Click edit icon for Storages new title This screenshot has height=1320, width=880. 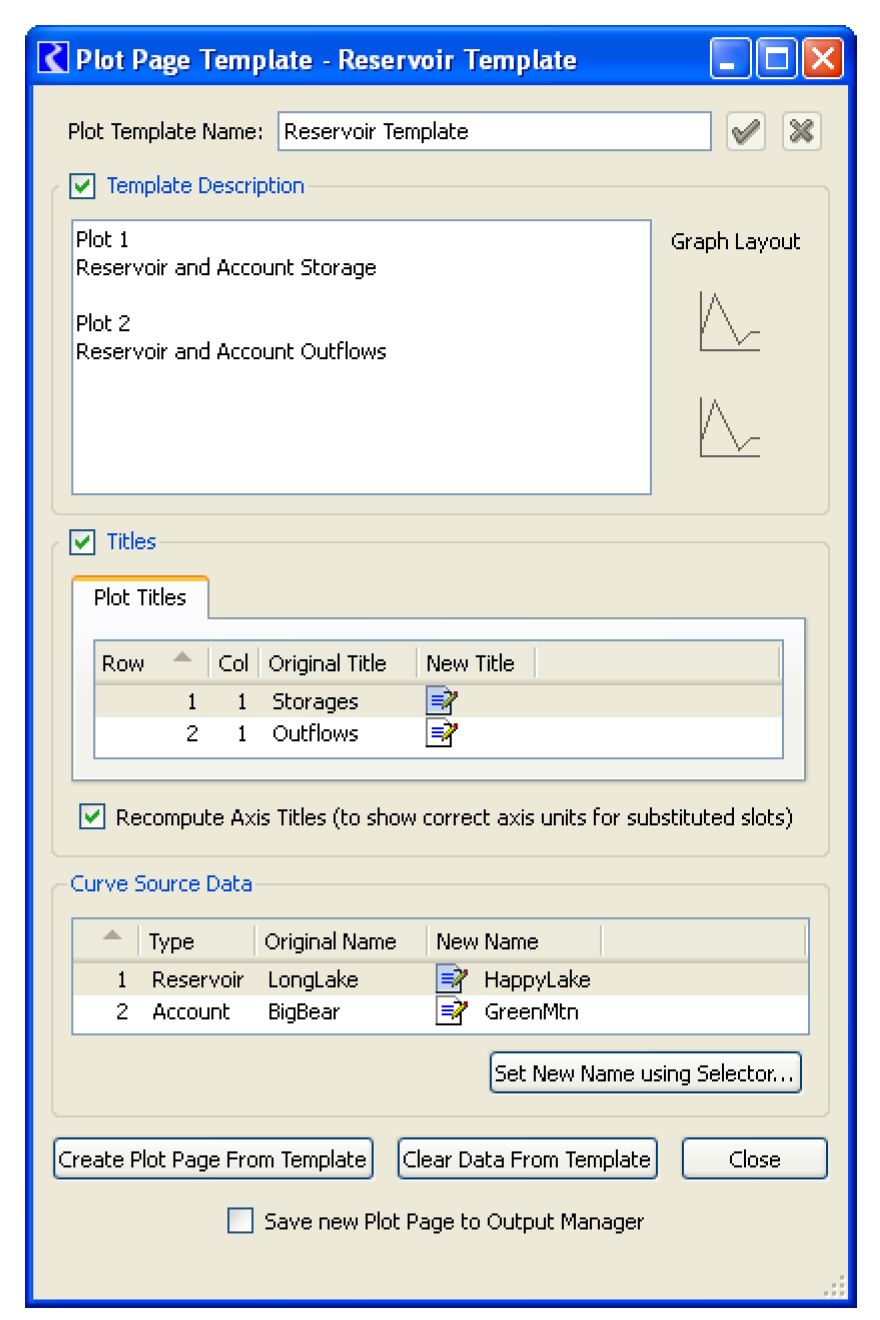[x=441, y=701]
